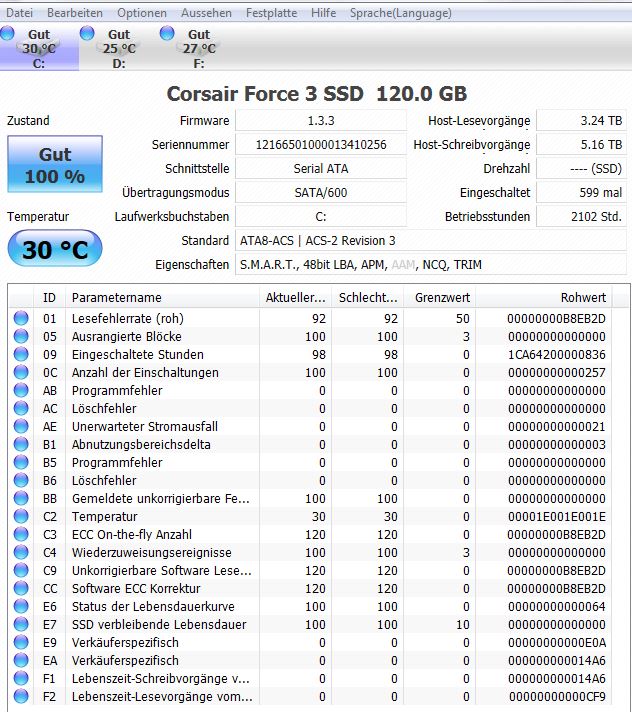Click the blue status orb of drive C:

pos(8,33)
